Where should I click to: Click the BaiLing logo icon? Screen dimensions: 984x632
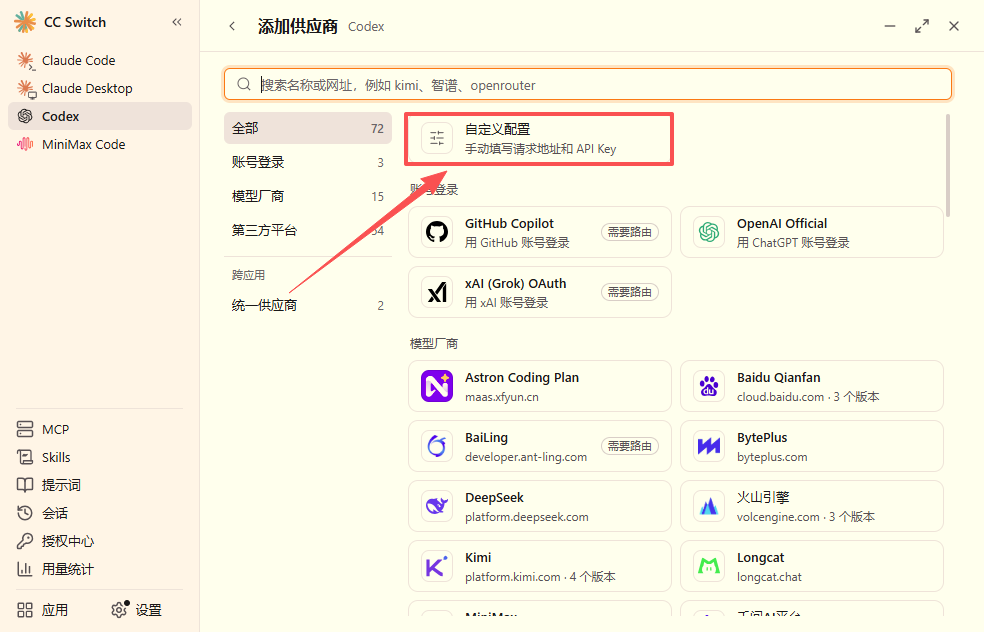[437, 446]
